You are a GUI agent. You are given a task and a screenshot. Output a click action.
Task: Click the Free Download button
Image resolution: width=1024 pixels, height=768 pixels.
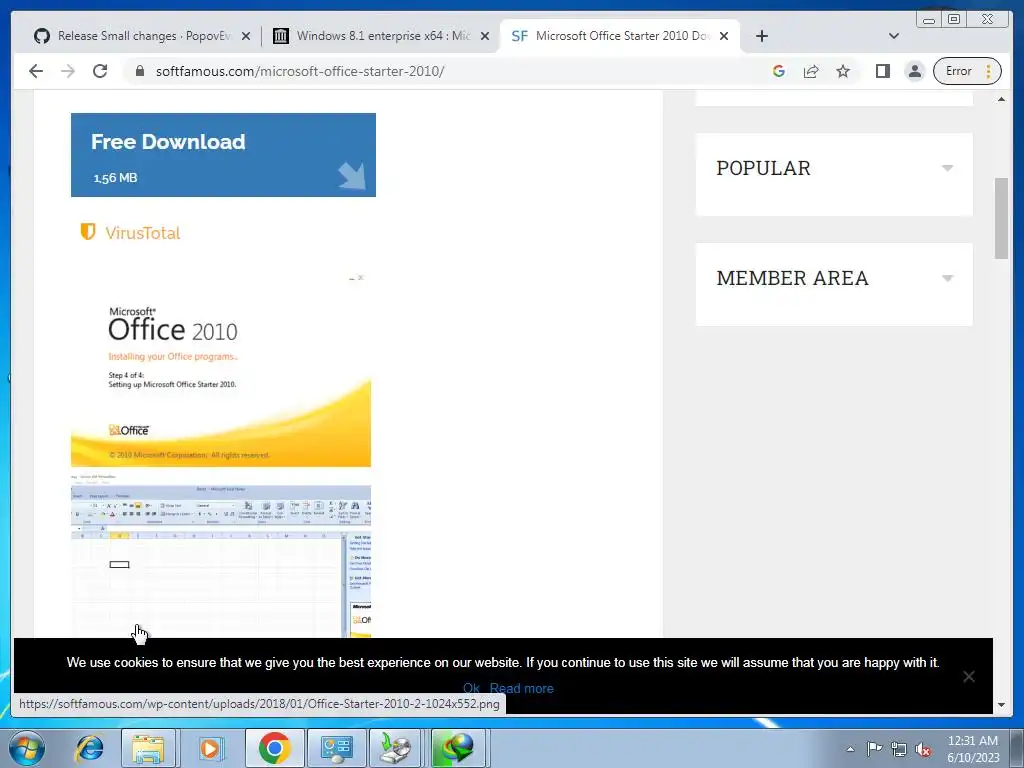[x=223, y=155]
